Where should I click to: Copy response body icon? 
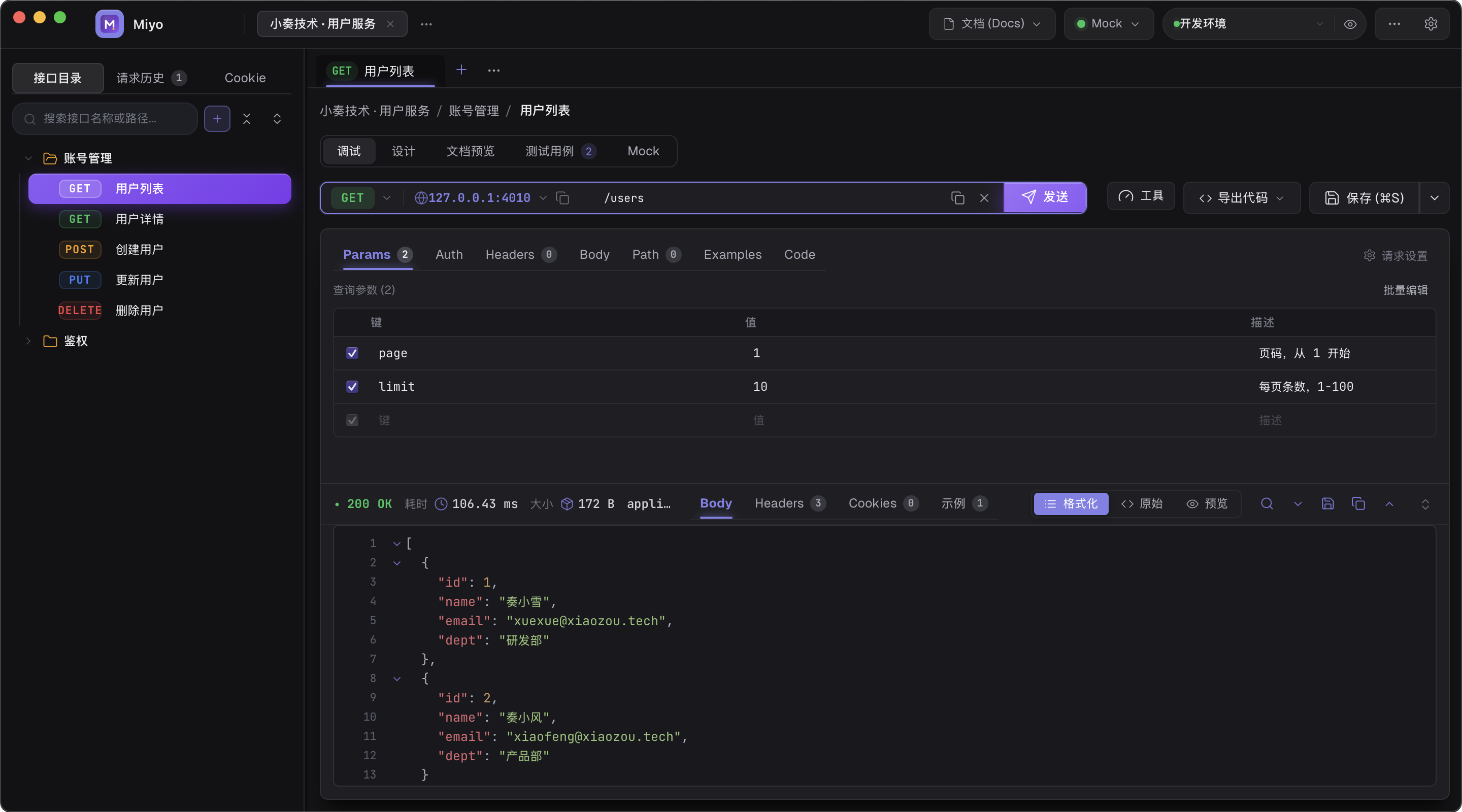pyautogui.click(x=1358, y=503)
